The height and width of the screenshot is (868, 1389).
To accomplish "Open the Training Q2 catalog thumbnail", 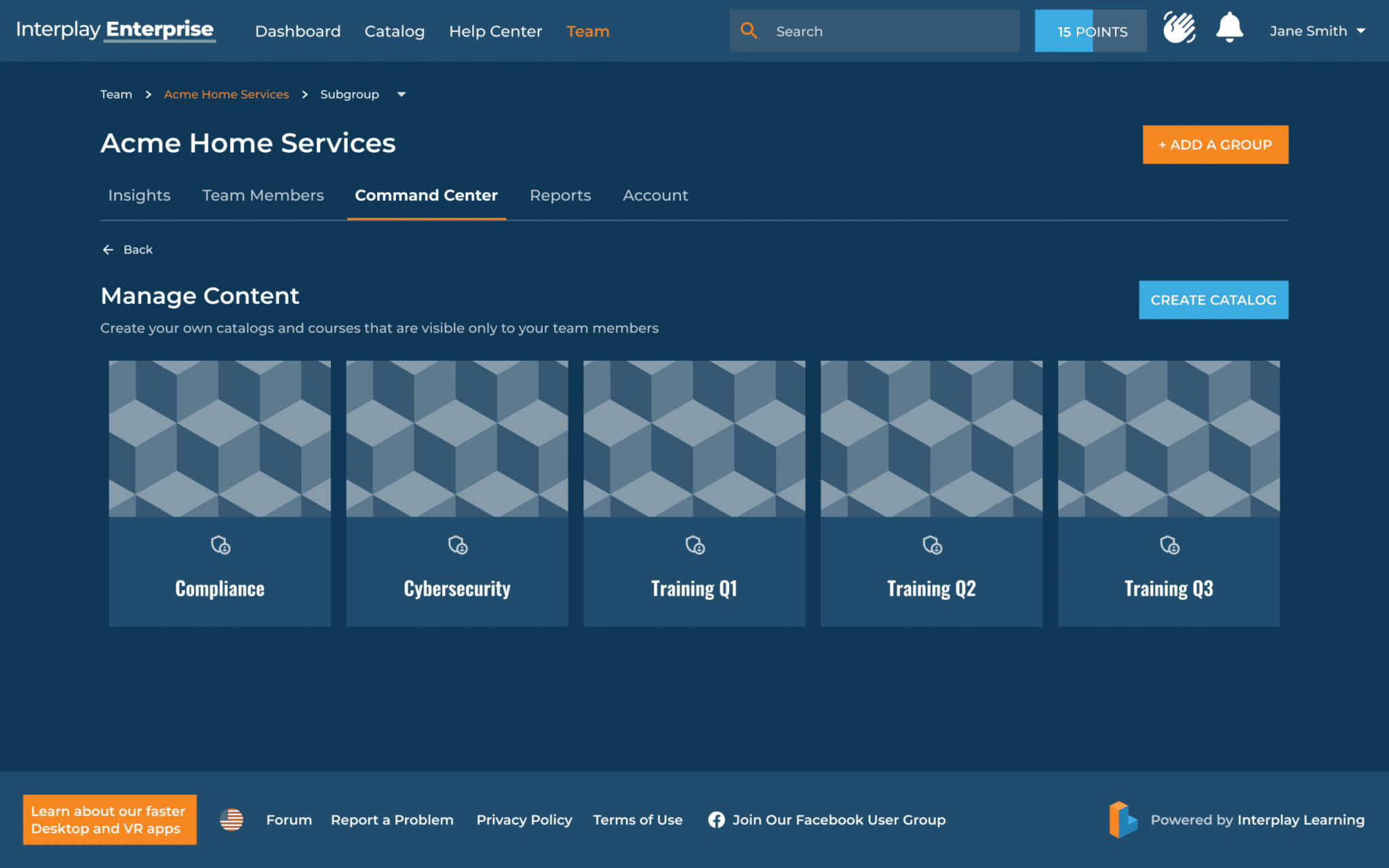I will [x=931, y=437].
